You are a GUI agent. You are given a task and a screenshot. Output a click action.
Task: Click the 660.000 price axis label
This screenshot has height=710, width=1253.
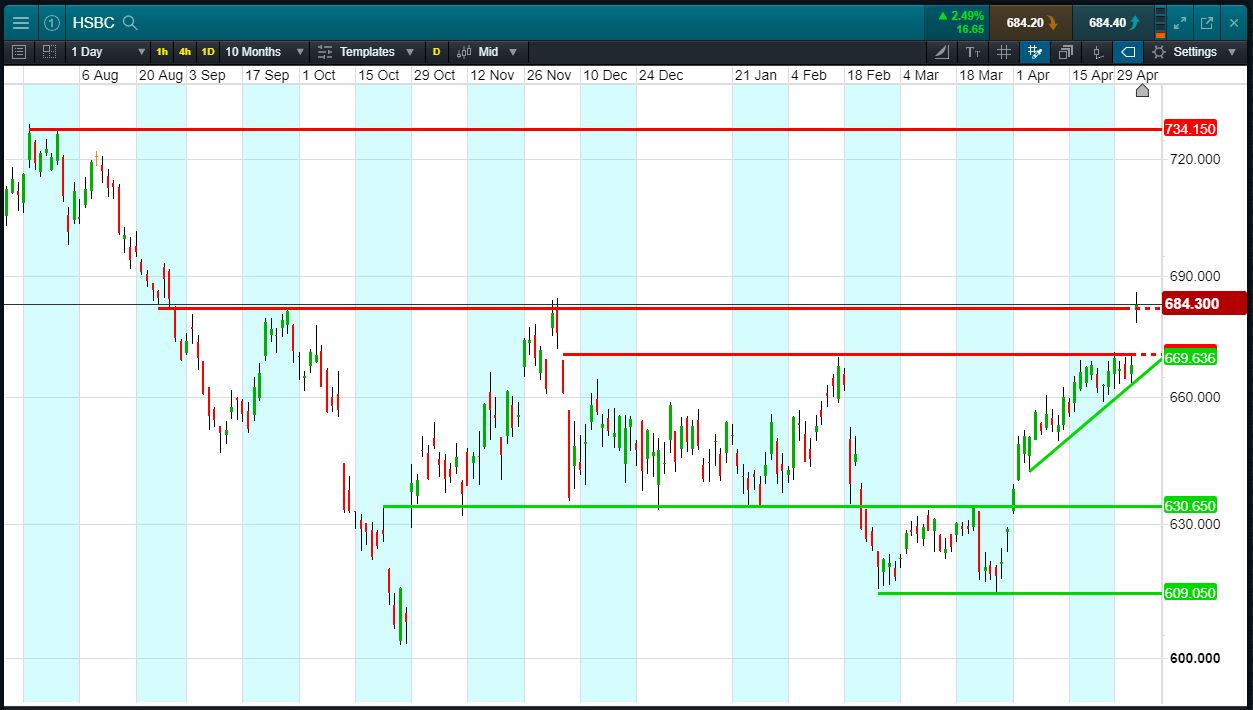[x=1194, y=397]
